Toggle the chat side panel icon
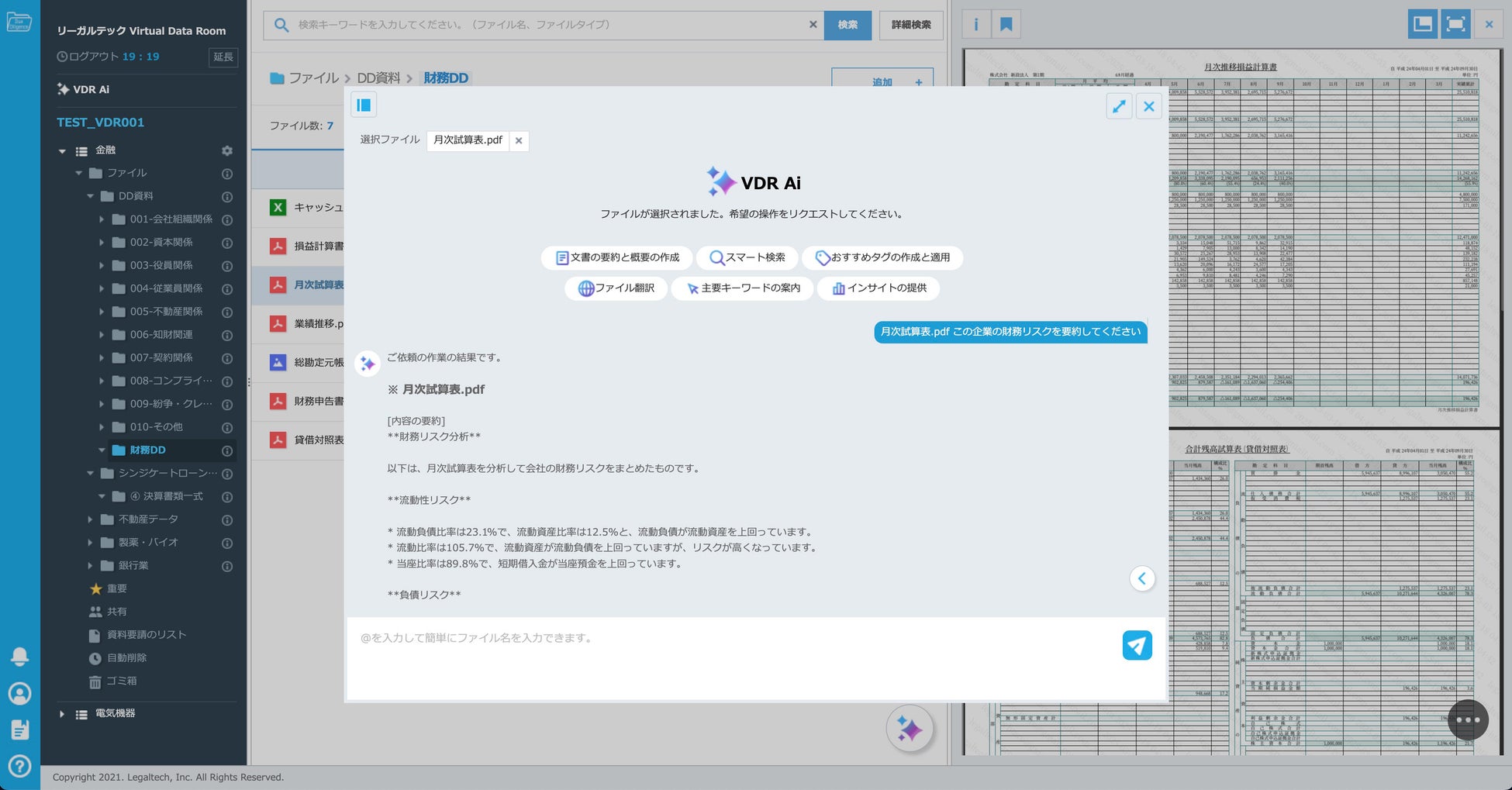The height and width of the screenshot is (790, 1512). click(x=364, y=105)
